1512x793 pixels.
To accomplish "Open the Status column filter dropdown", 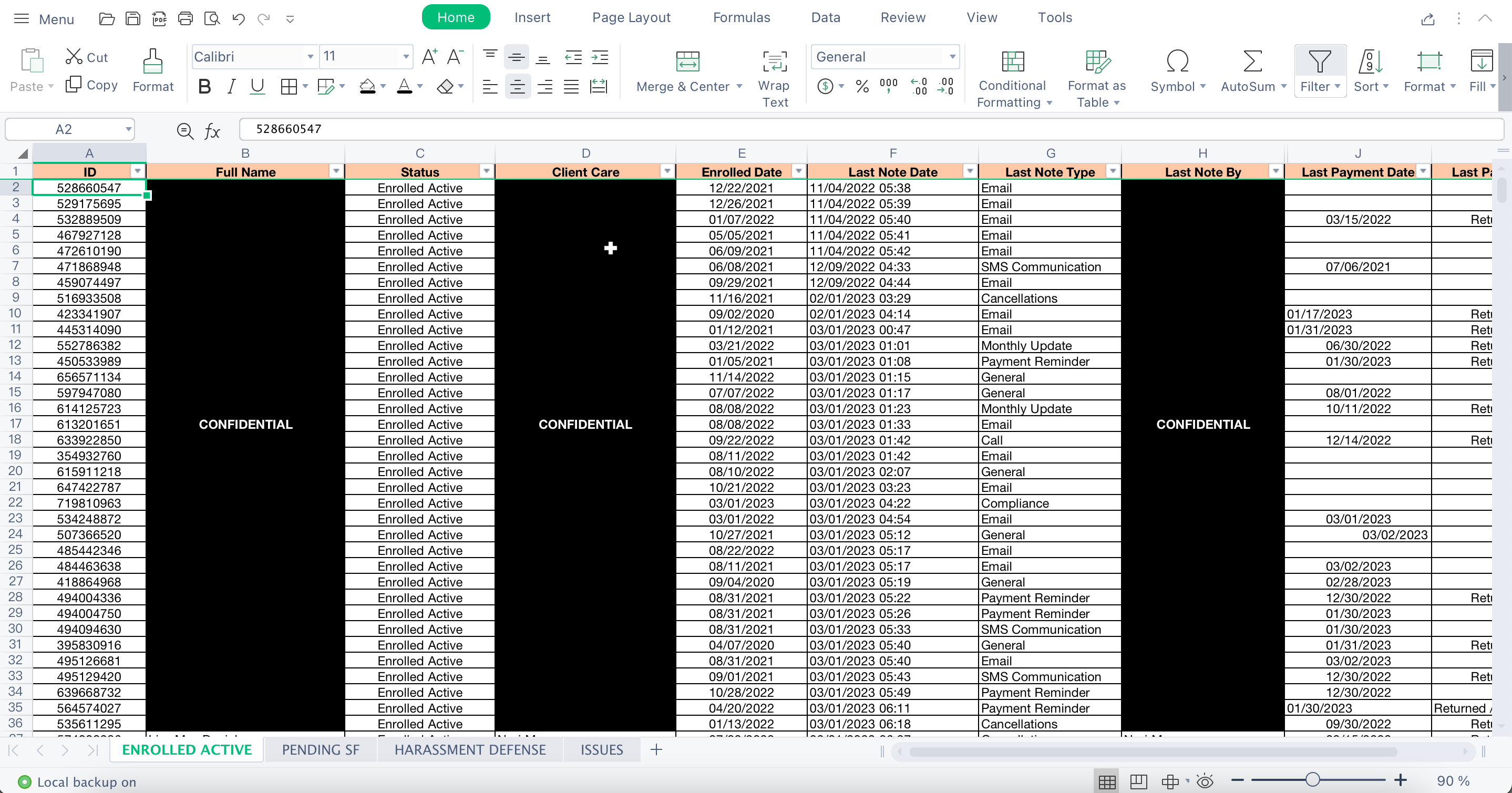I will coord(486,171).
